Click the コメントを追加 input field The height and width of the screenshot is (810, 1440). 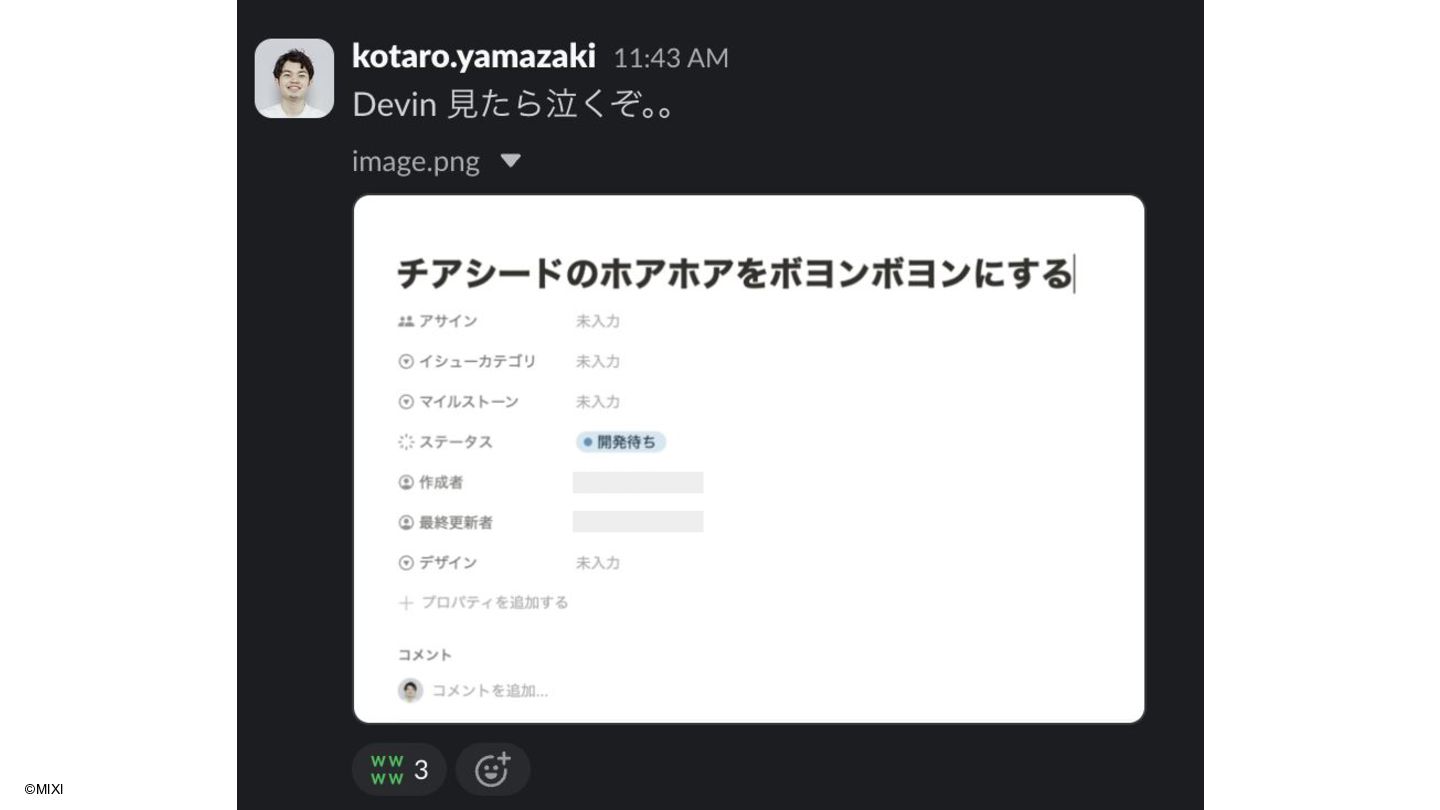click(x=489, y=690)
